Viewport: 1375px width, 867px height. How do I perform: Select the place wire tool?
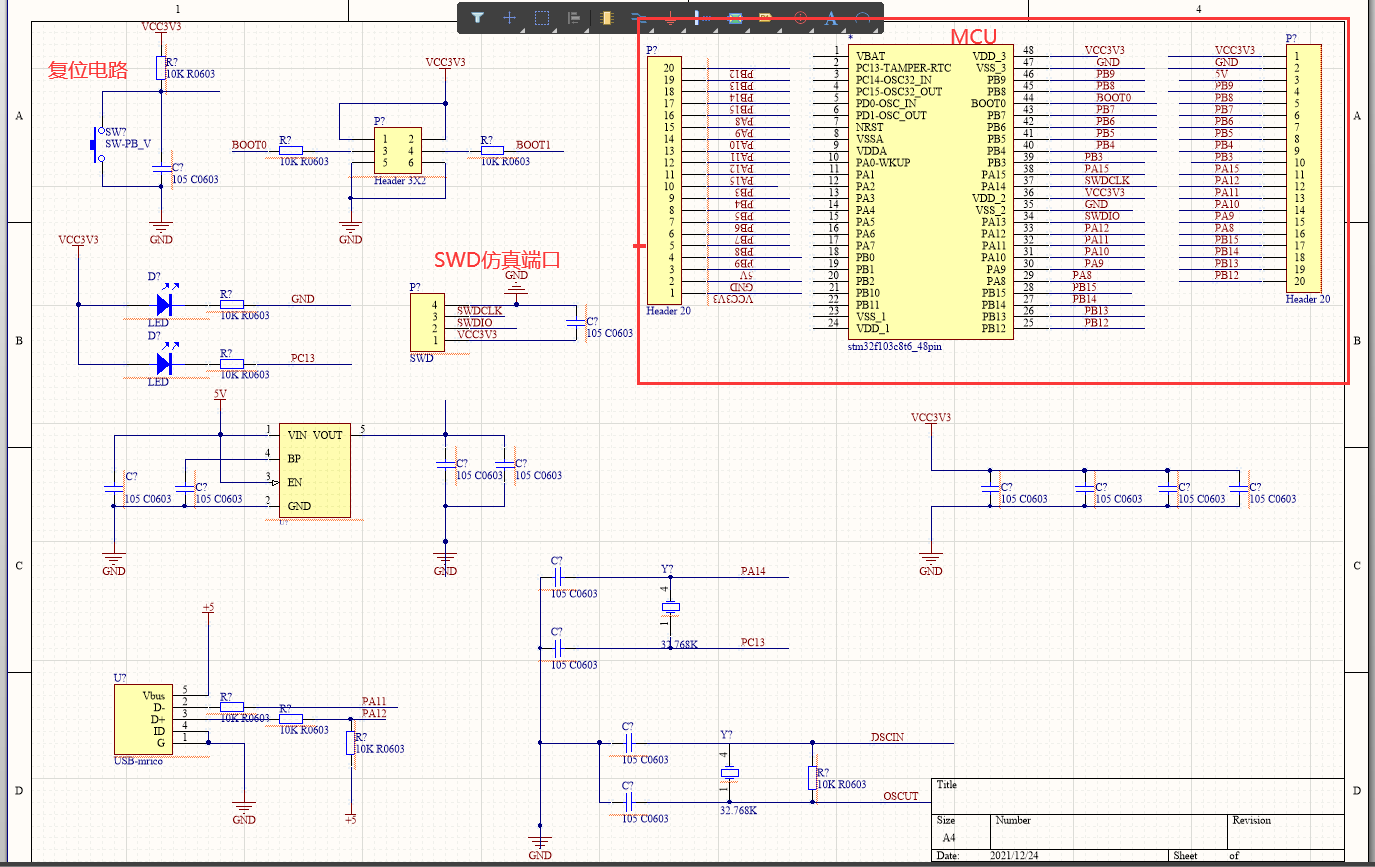pos(639,17)
